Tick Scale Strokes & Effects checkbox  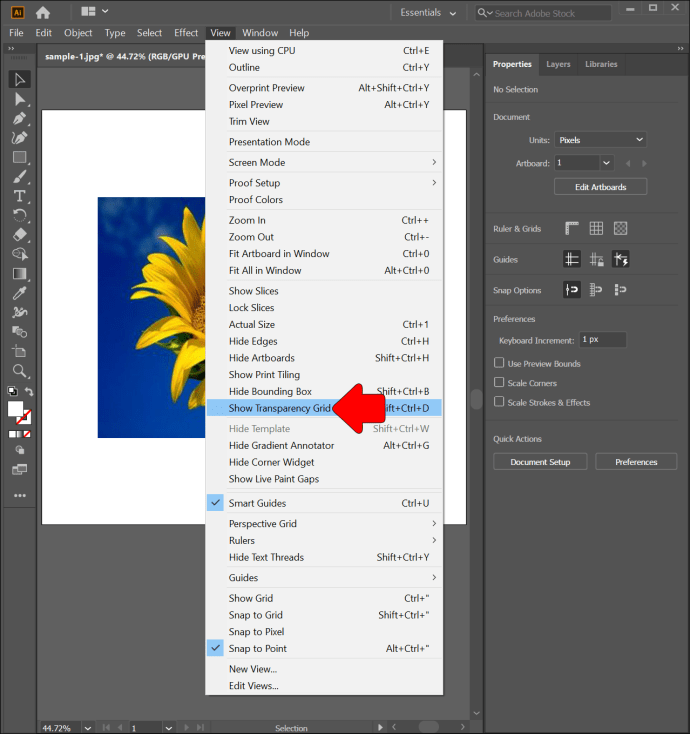pyautogui.click(x=500, y=403)
